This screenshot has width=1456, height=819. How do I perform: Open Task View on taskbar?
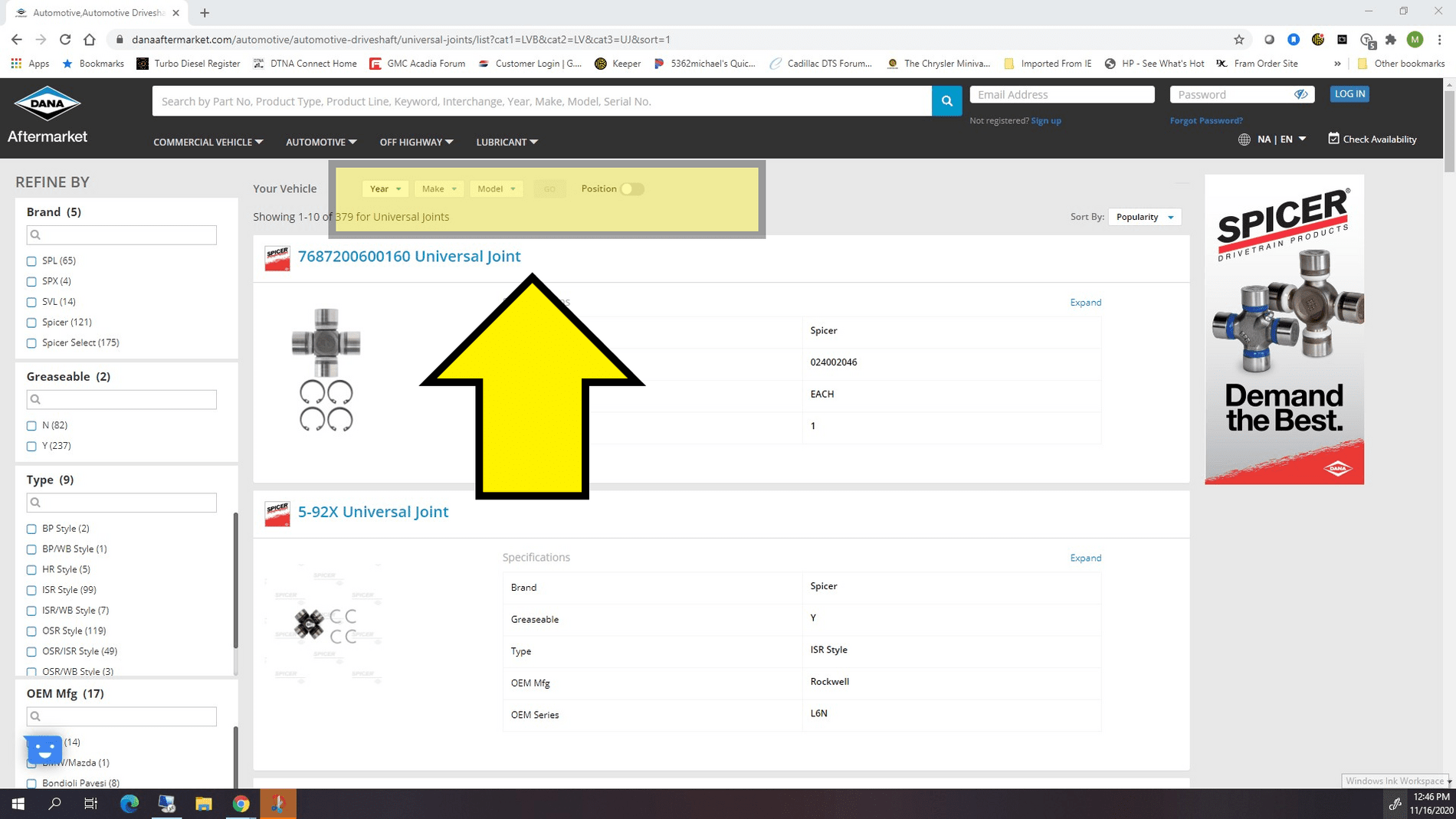click(90, 804)
